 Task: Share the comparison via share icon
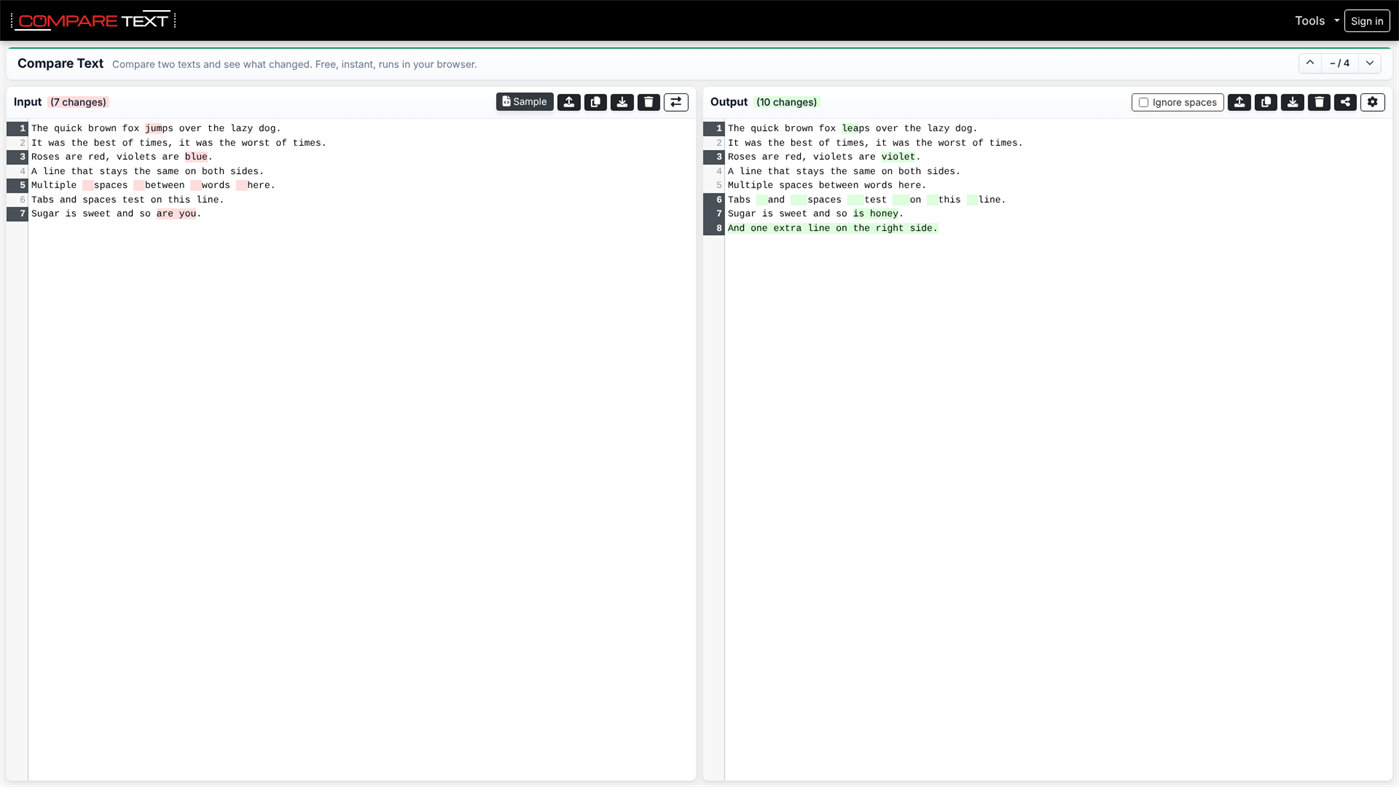pyautogui.click(x=1345, y=102)
